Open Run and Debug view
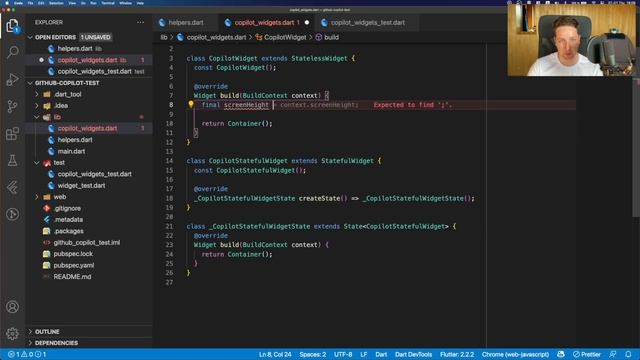640x360 pixels. click(12, 80)
